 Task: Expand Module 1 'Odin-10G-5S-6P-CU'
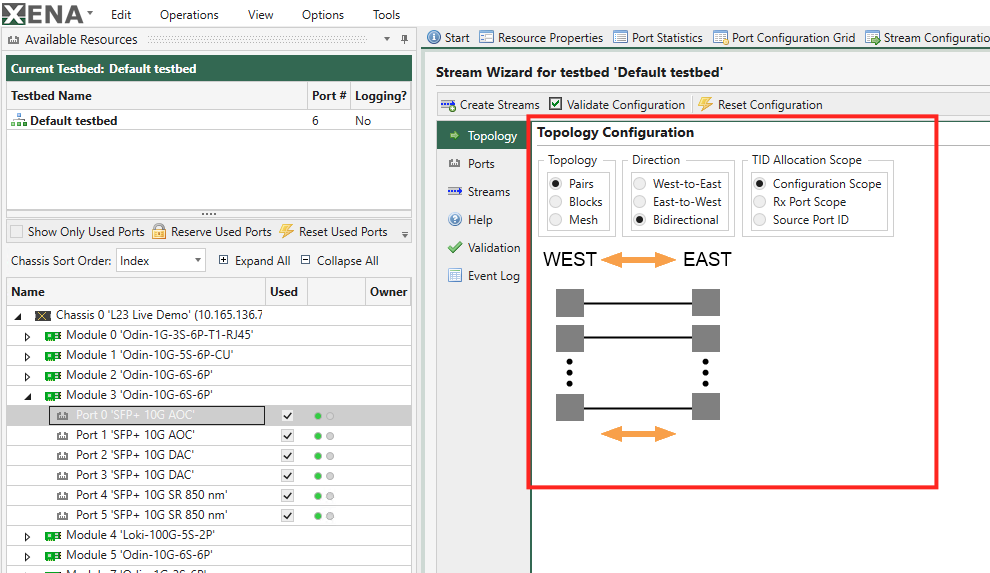27,357
